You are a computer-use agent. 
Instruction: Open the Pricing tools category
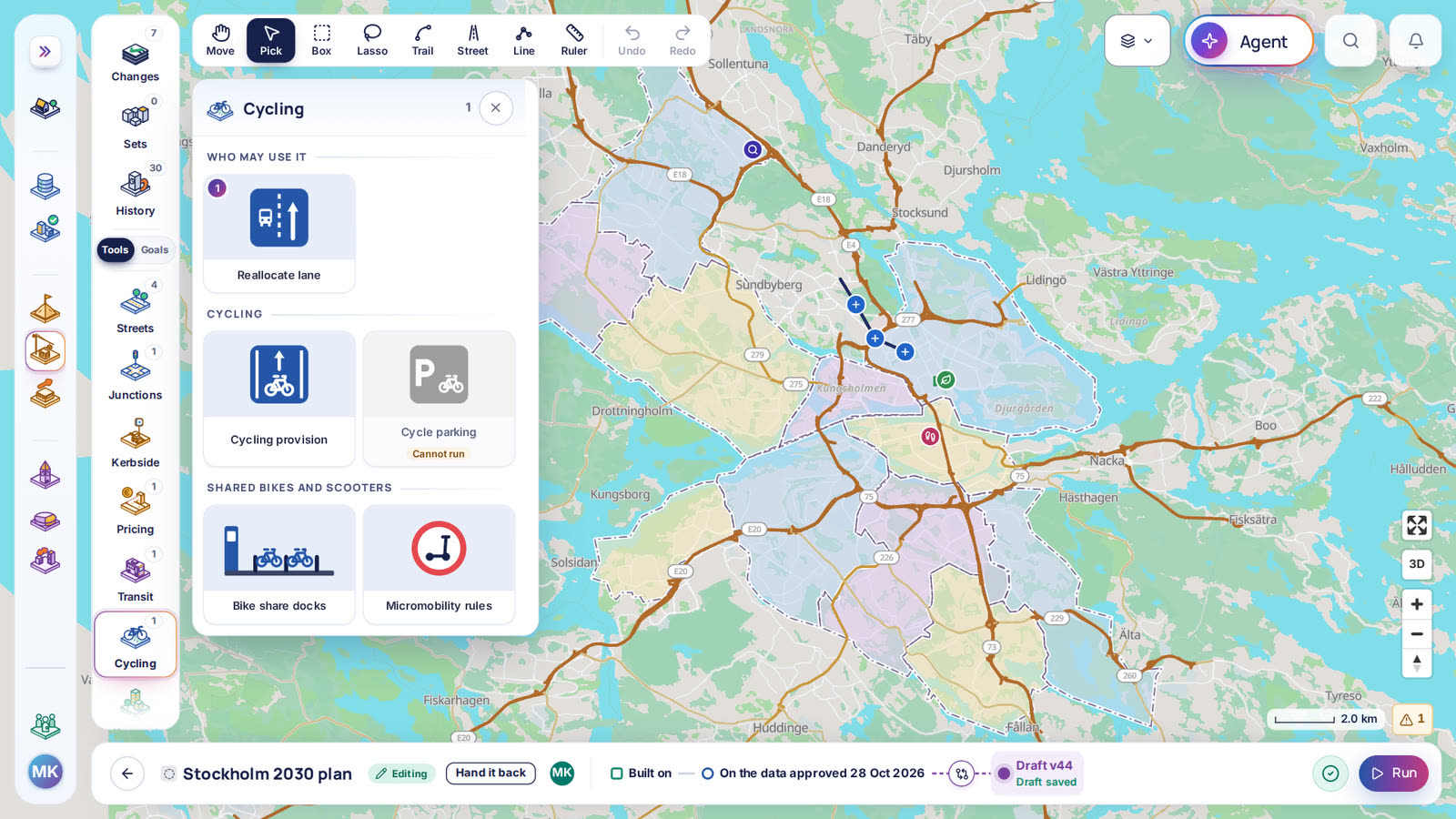point(136,509)
